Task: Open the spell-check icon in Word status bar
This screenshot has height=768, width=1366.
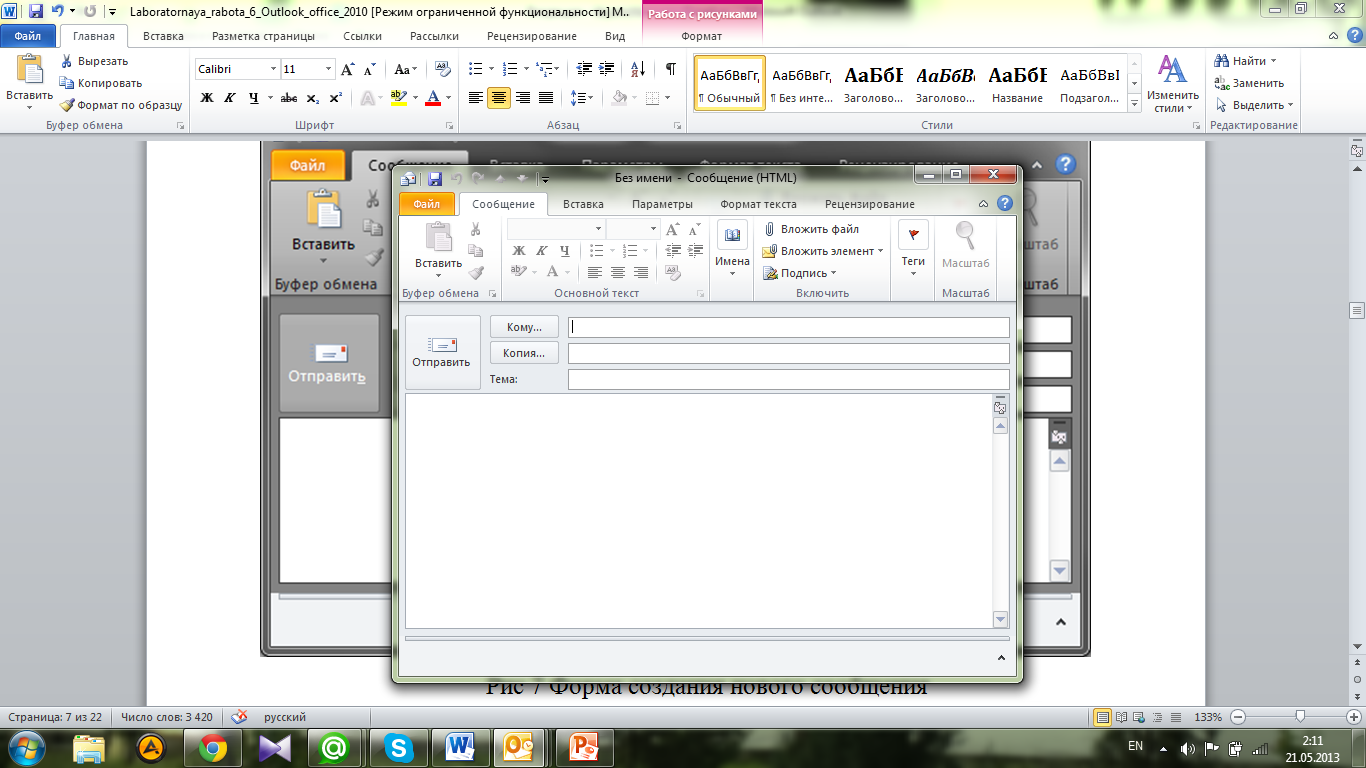Action: point(239,717)
